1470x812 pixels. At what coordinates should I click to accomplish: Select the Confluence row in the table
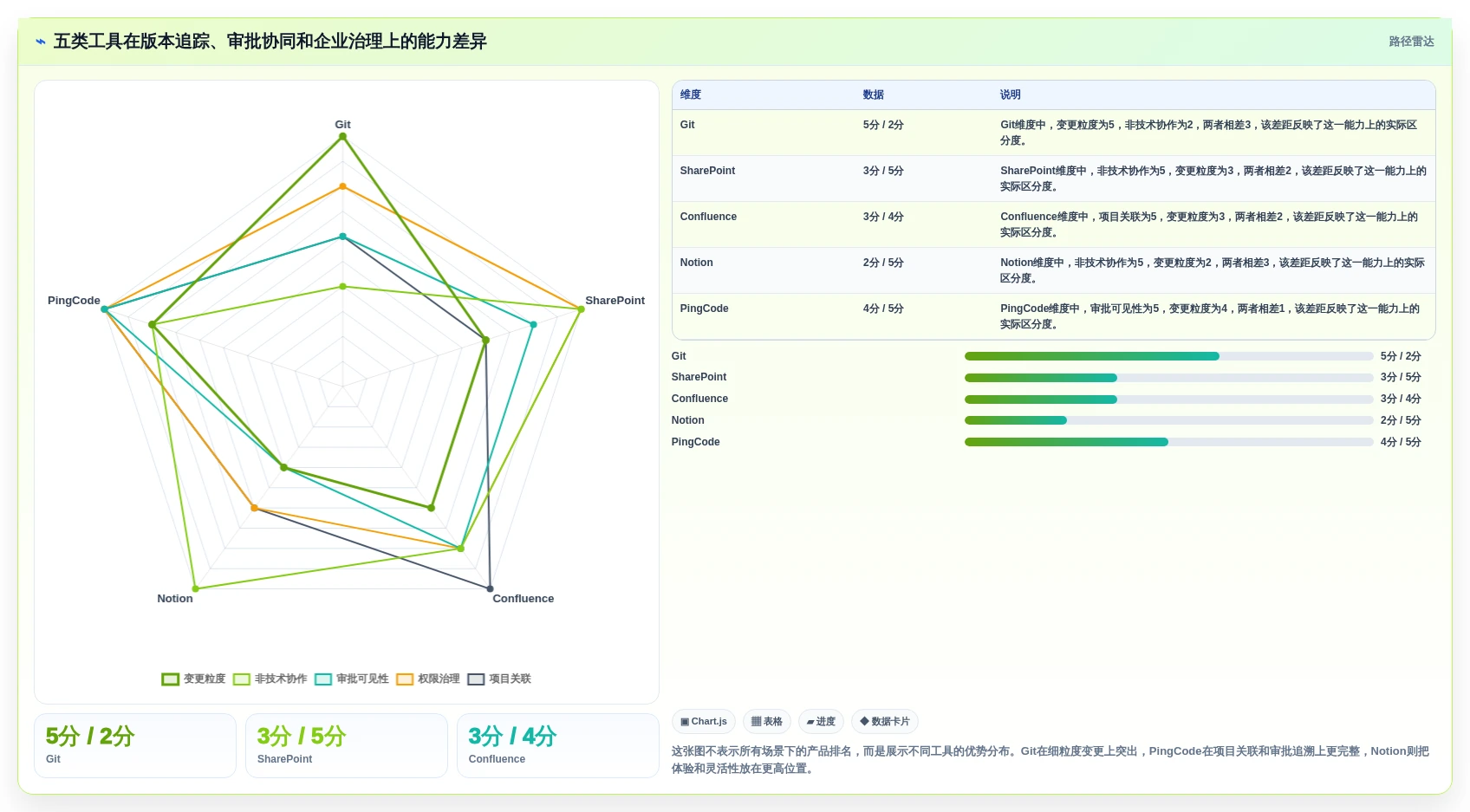coord(1053,224)
